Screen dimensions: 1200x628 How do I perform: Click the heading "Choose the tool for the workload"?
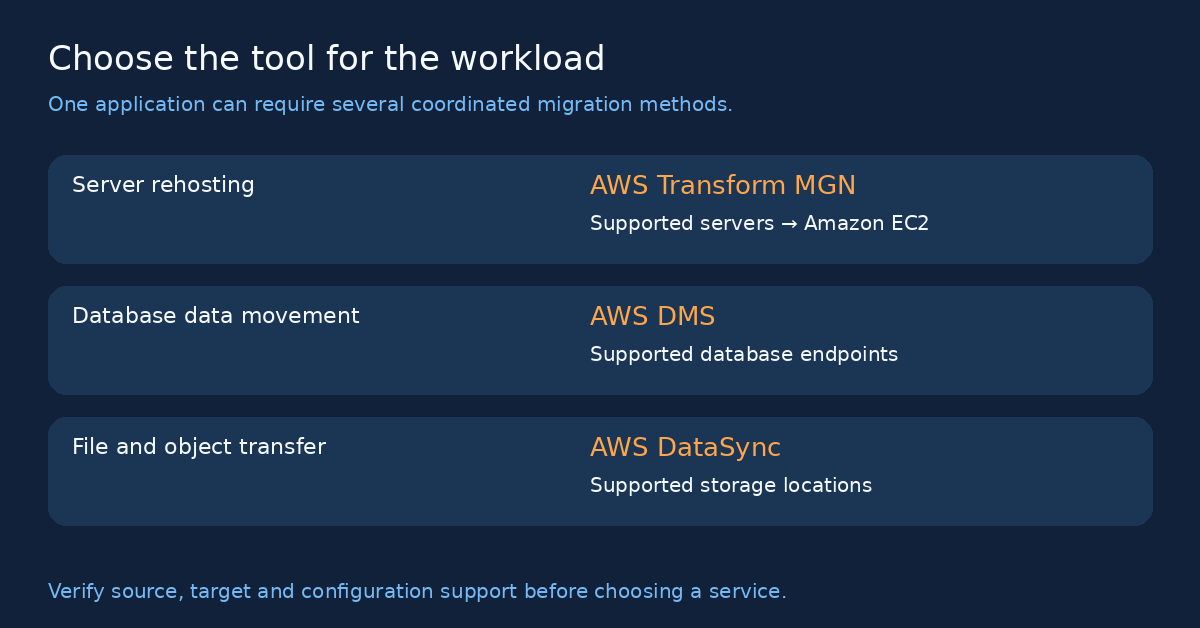click(326, 59)
